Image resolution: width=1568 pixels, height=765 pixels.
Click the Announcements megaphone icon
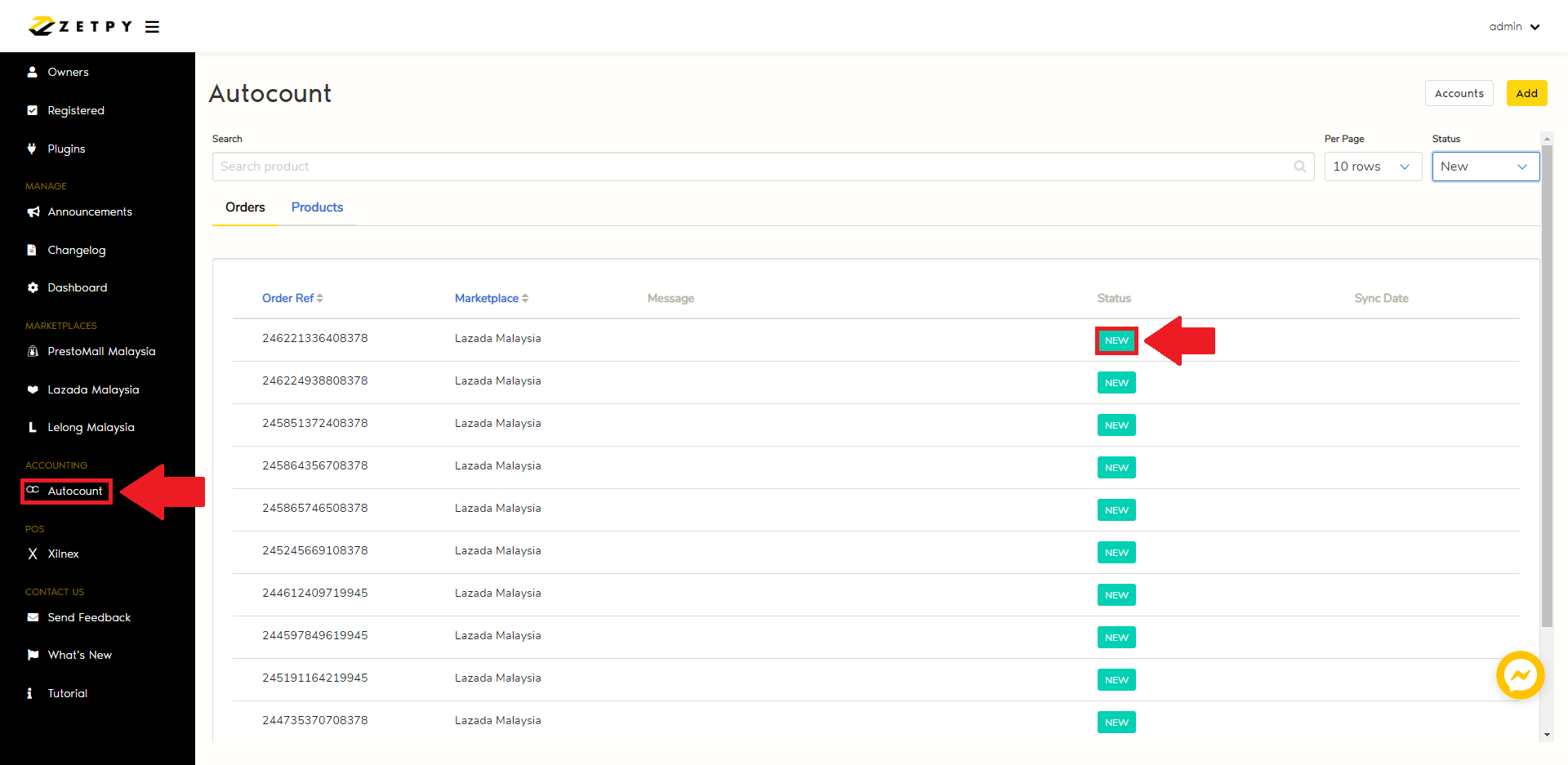click(33, 211)
